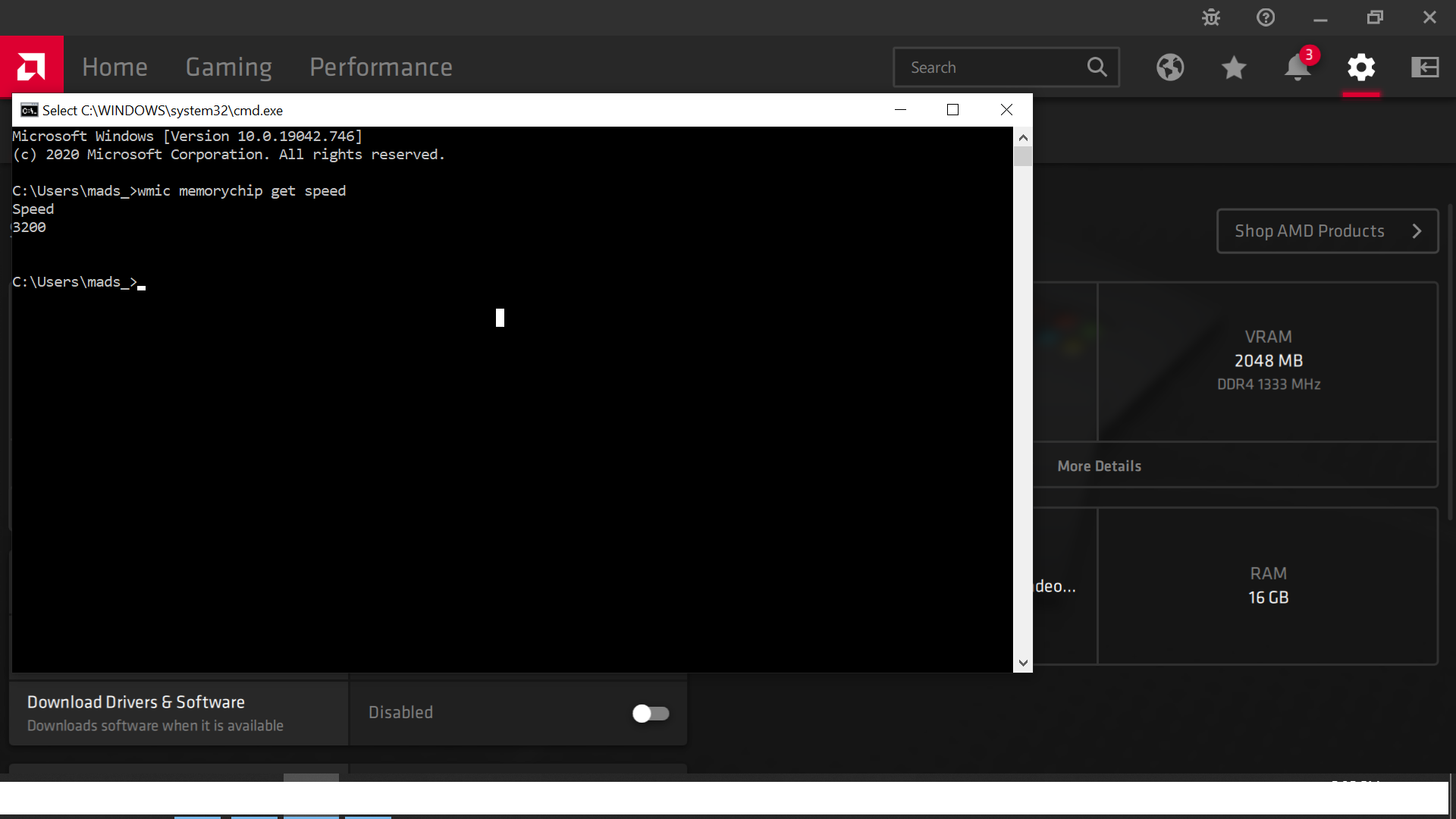Image resolution: width=1456 pixels, height=819 pixels.
Task: Open notifications bell icon
Action: click(x=1298, y=67)
